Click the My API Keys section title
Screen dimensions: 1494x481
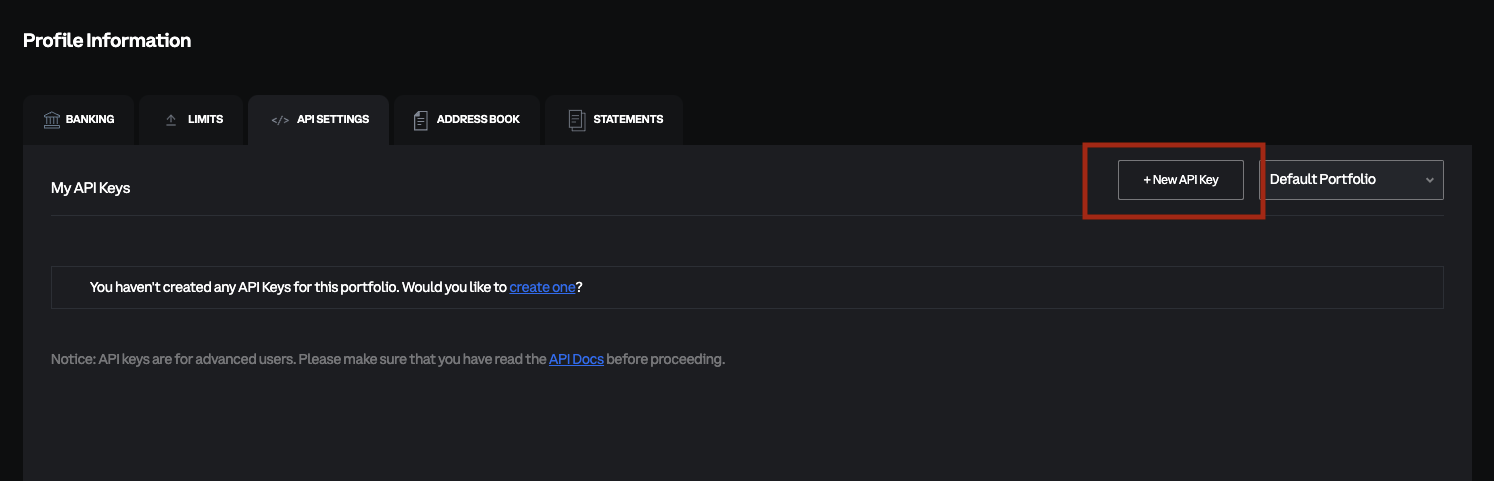91,188
